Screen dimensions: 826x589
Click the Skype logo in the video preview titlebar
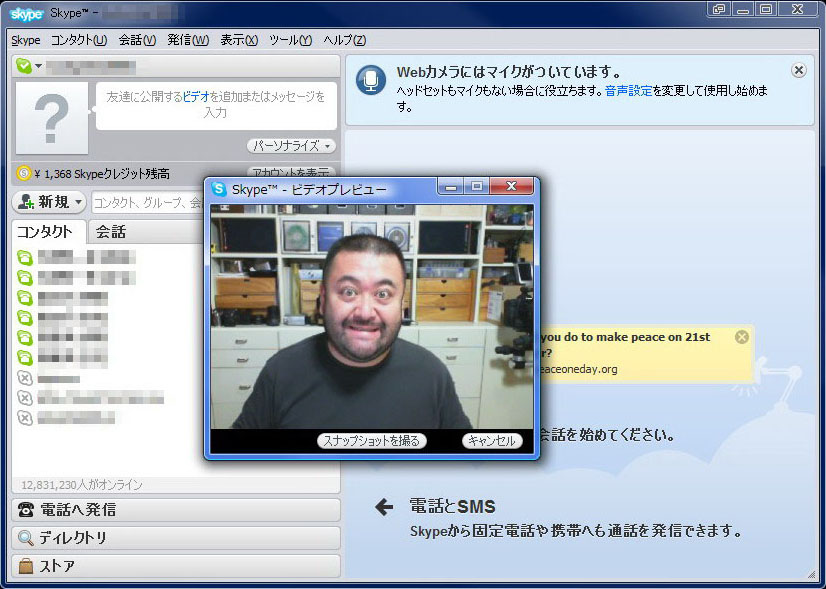pos(215,186)
